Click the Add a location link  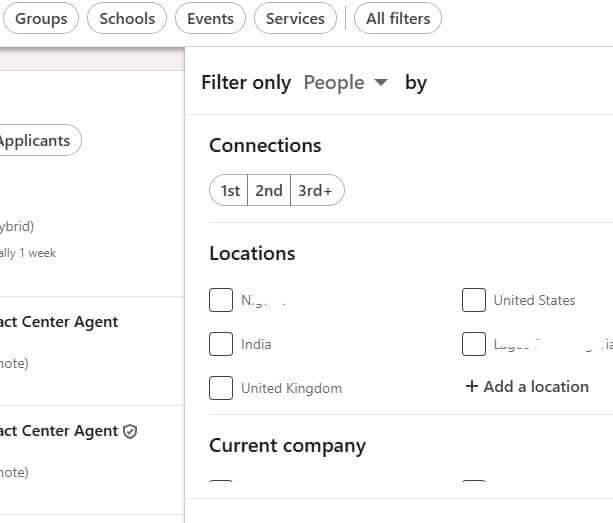[x=527, y=386]
